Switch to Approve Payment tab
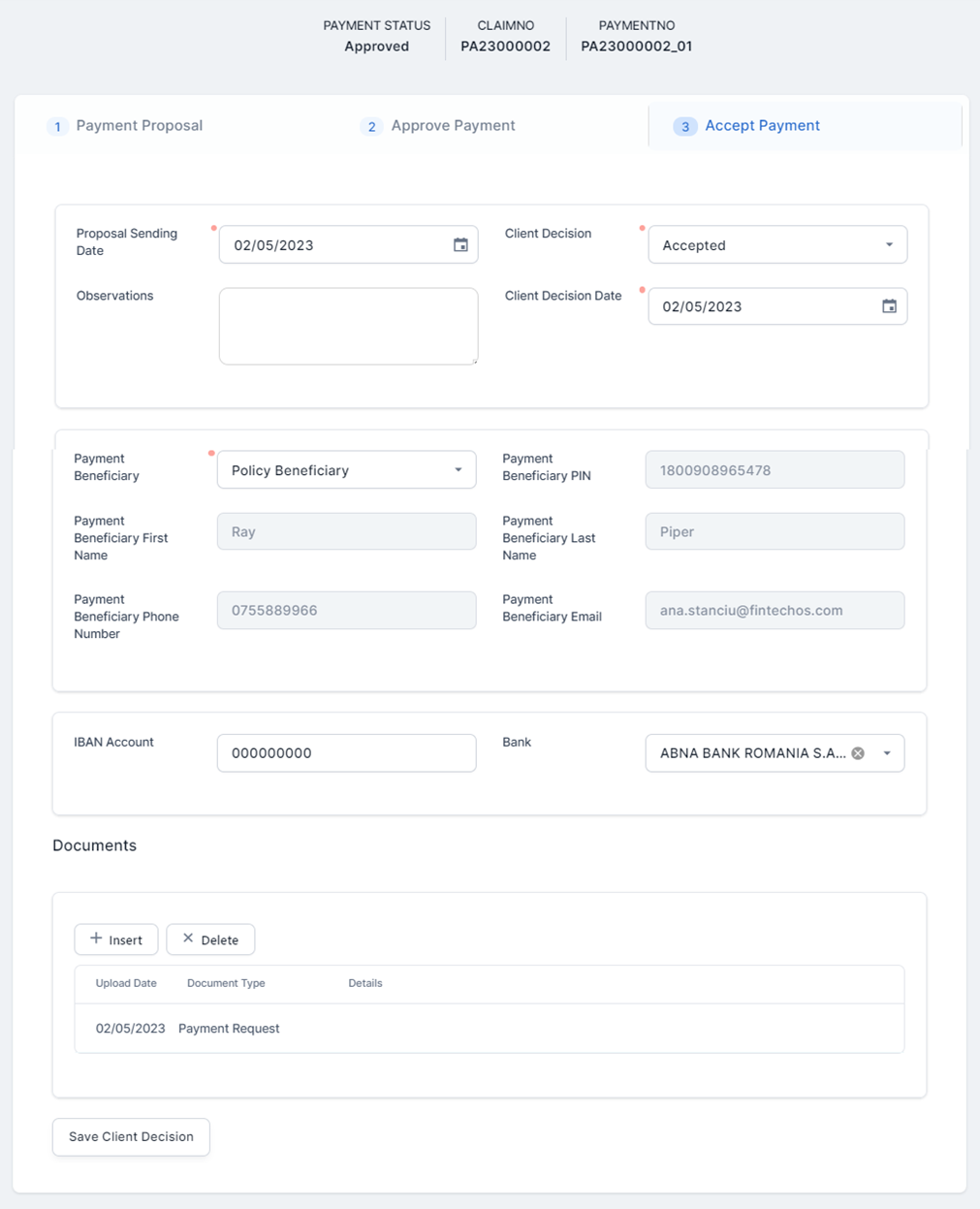The image size is (980, 1209). click(x=453, y=126)
